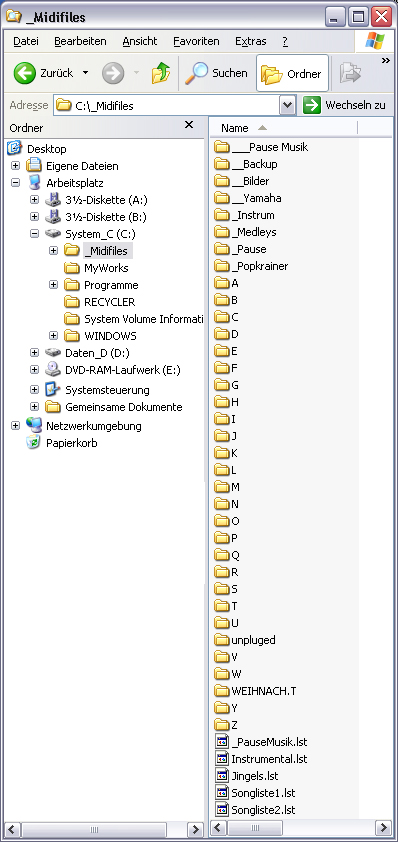398x842 pixels.
Task: Select the WEIHNACH.T folder icon
Action: 222,691
